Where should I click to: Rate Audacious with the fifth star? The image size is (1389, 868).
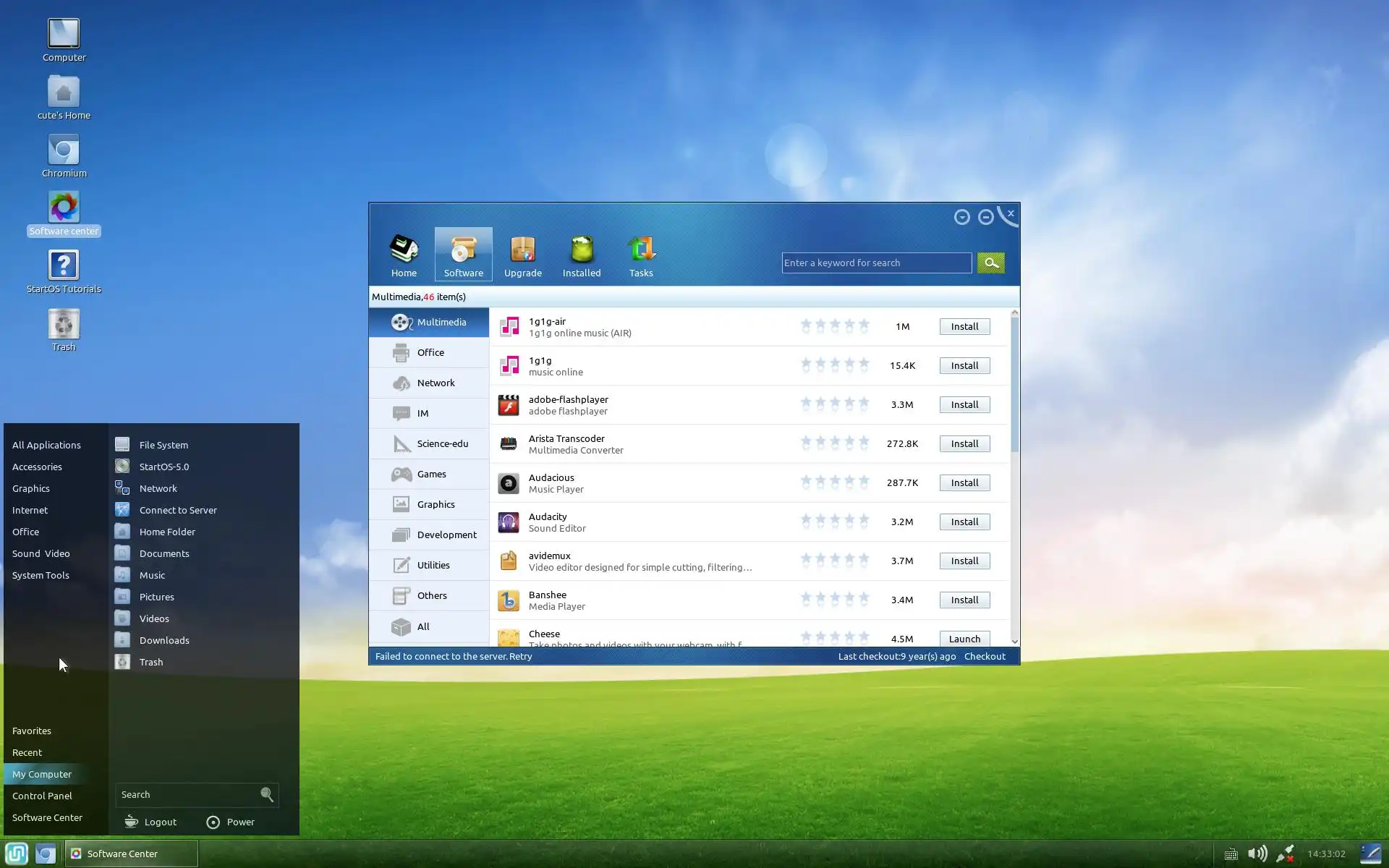pyautogui.click(x=864, y=481)
